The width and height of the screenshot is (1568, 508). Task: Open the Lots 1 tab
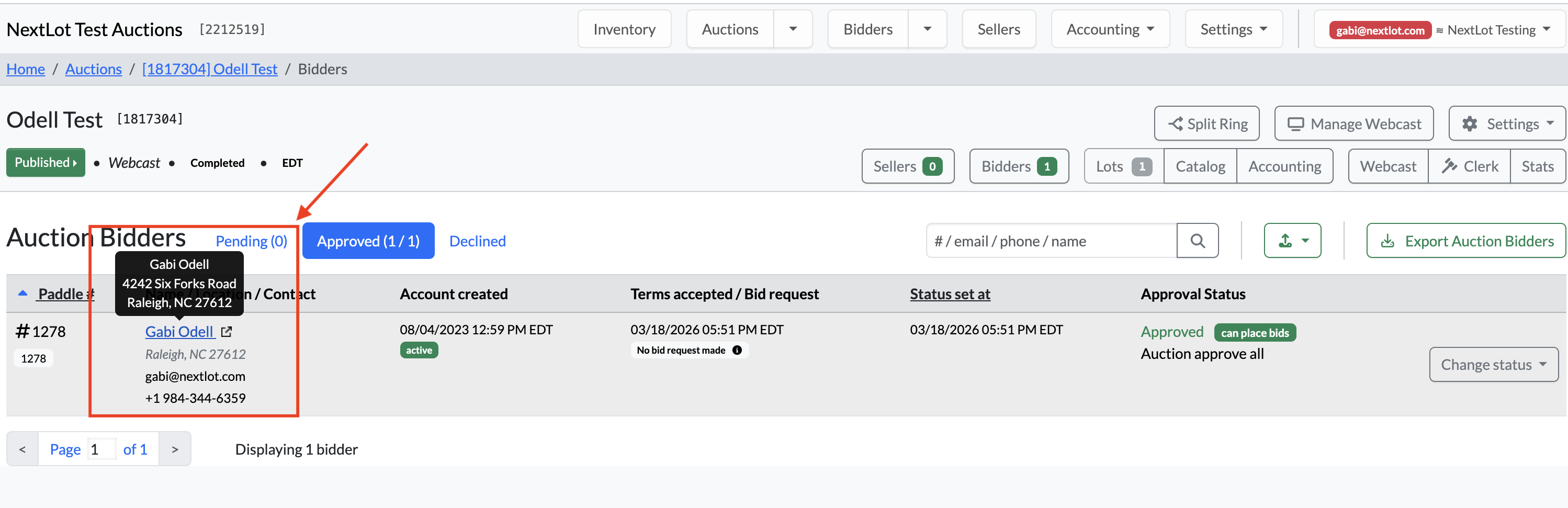pos(1124,166)
